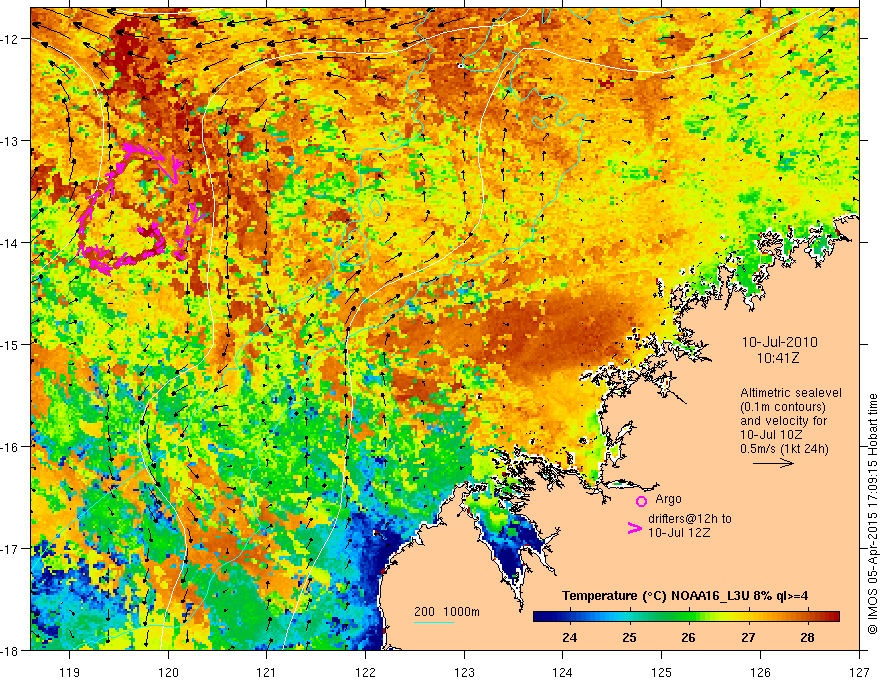Viewport: 880px width, 680px height.
Task: Click the longitude axis label '120'
Action: (168, 672)
